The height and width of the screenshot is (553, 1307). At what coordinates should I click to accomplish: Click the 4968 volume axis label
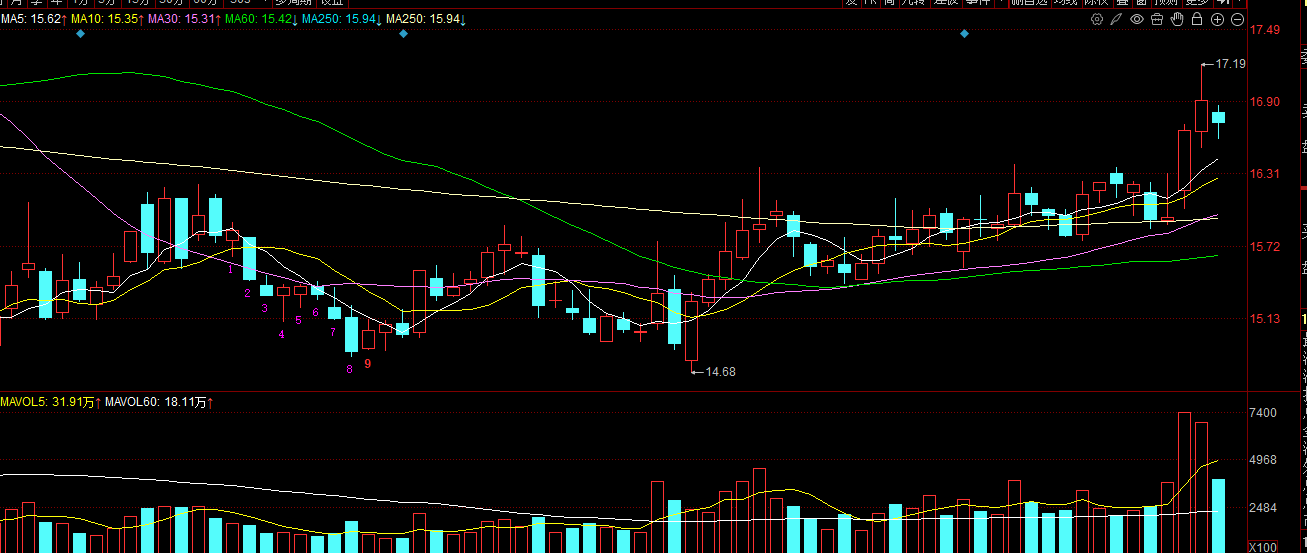[x=1264, y=460]
